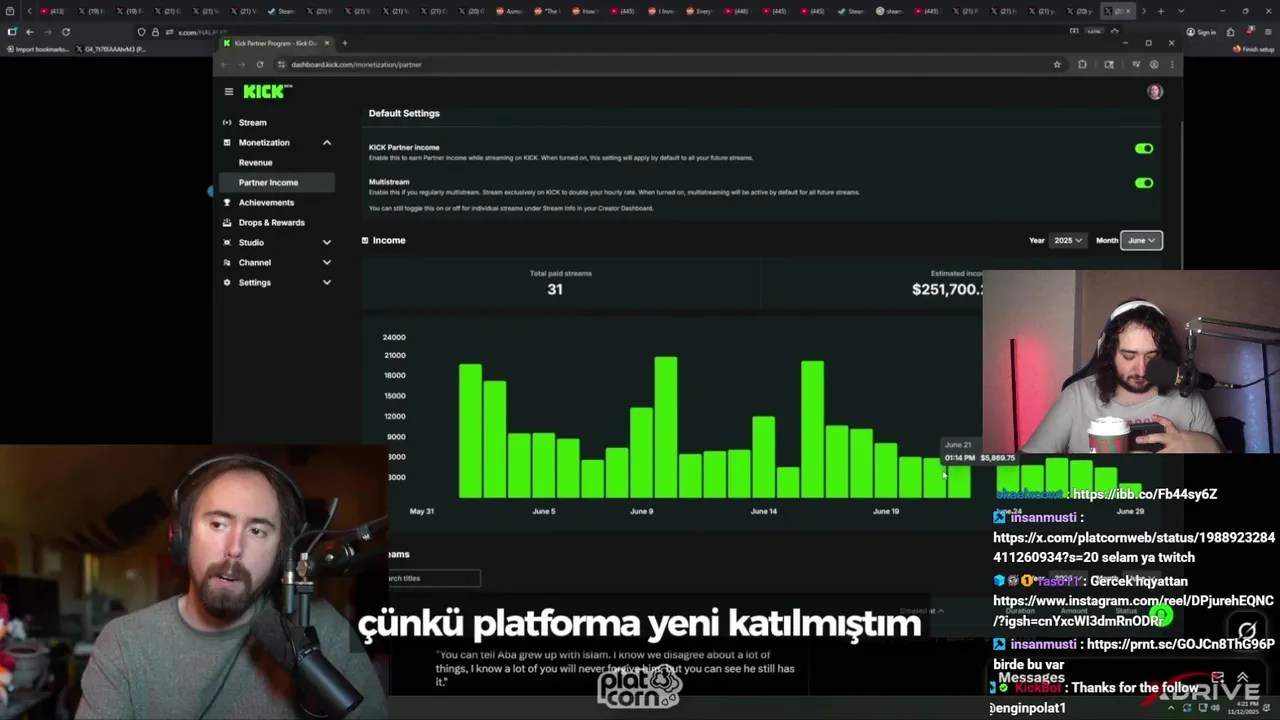The height and width of the screenshot is (720, 1280).
Task: Click the June 5 axis label
Action: [x=544, y=512]
